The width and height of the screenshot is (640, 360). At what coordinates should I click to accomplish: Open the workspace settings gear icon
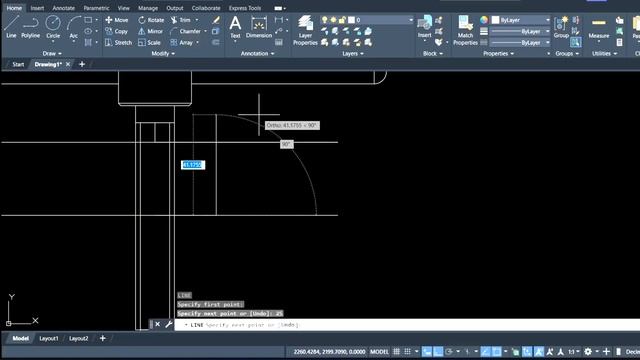tap(588, 351)
